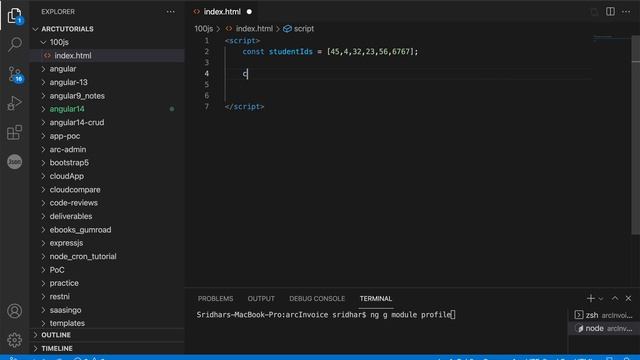
Task: Select the zsh terminal instance
Action: tap(603, 315)
